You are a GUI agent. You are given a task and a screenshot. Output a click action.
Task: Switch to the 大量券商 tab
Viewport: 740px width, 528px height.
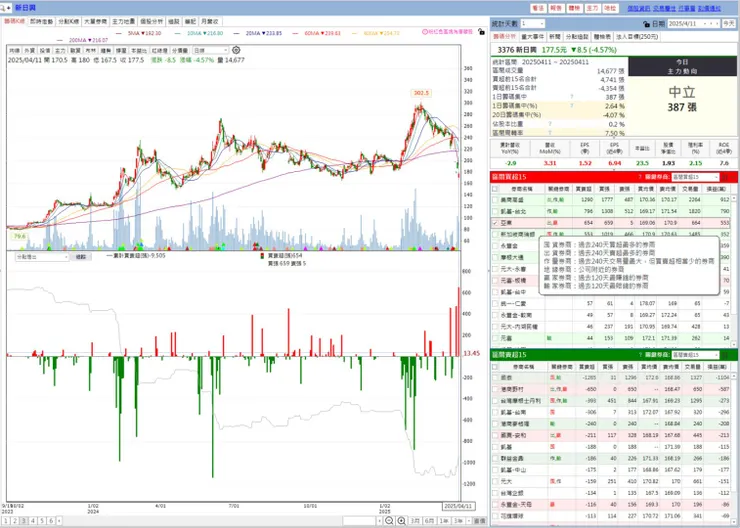[96, 21]
